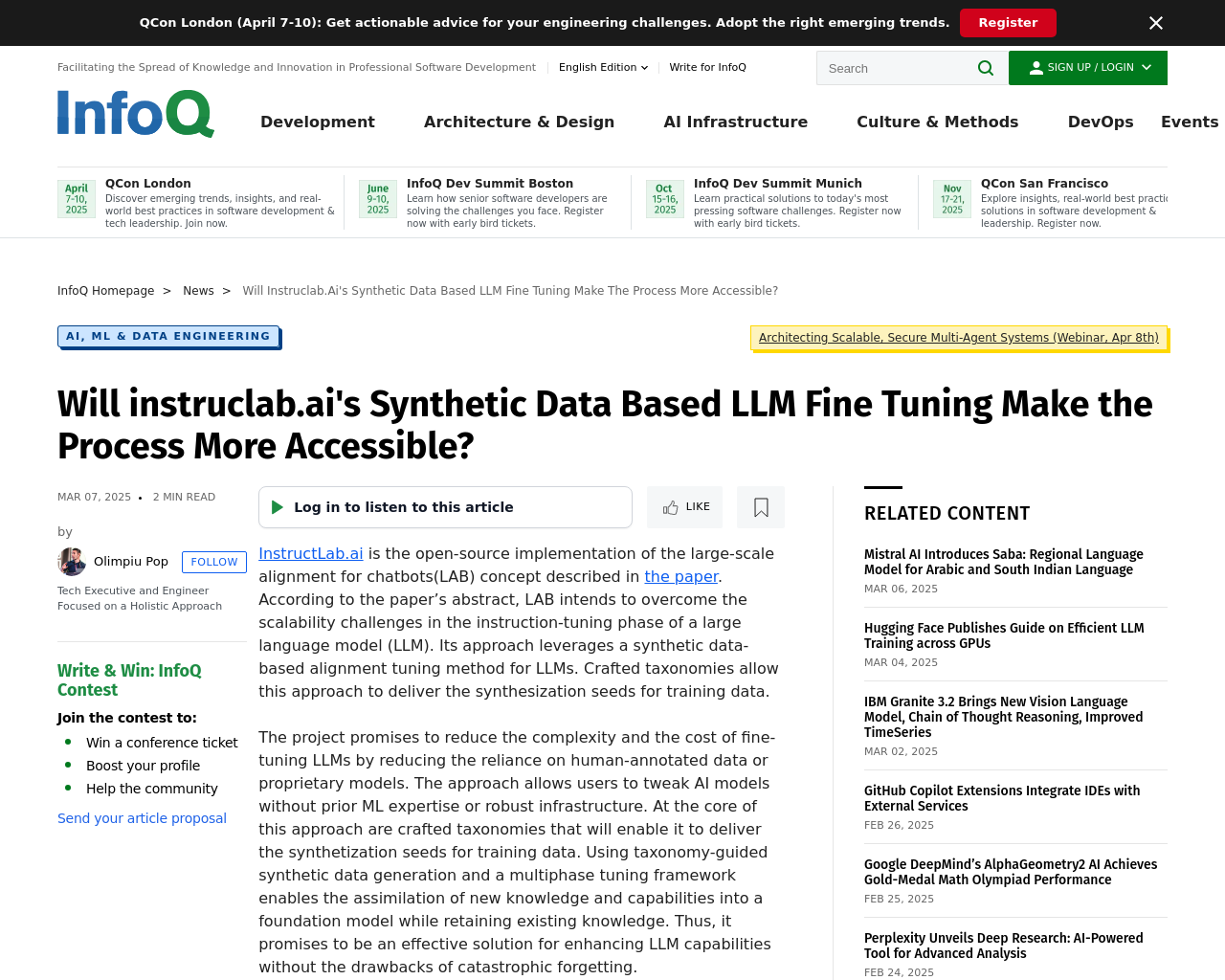The height and width of the screenshot is (980, 1225).
Task: Click the June 9-10 2025 date badge
Action: coord(378,199)
